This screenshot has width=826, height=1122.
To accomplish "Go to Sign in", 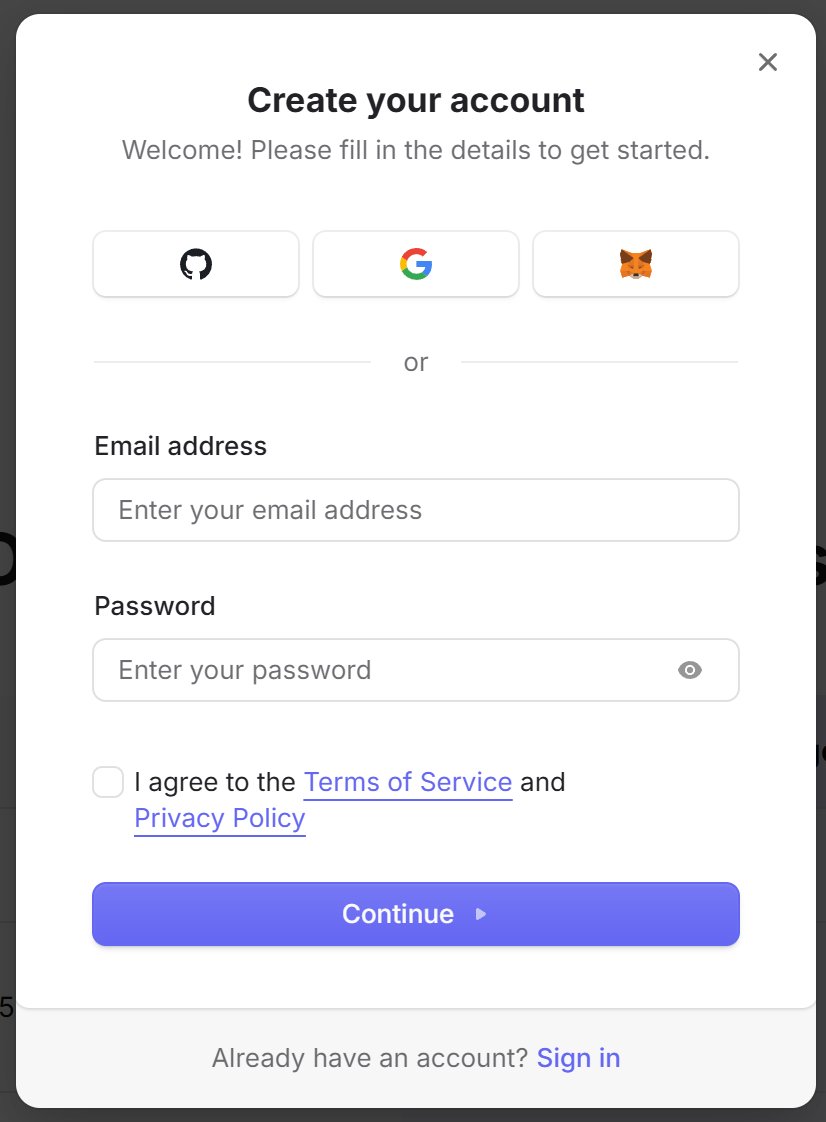I will [x=578, y=1058].
